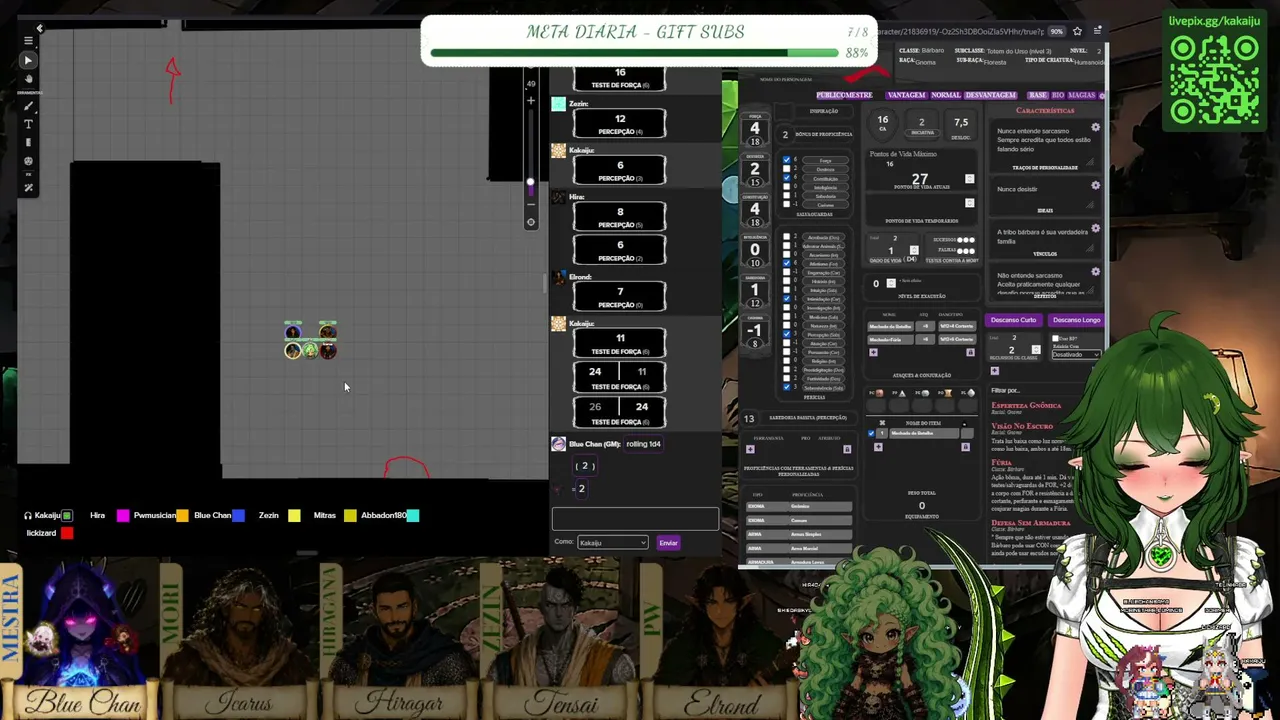Viewport: 1280px width, 720px height.
Task: Select the hand pan tool
Action: click(x=28, y=79)
